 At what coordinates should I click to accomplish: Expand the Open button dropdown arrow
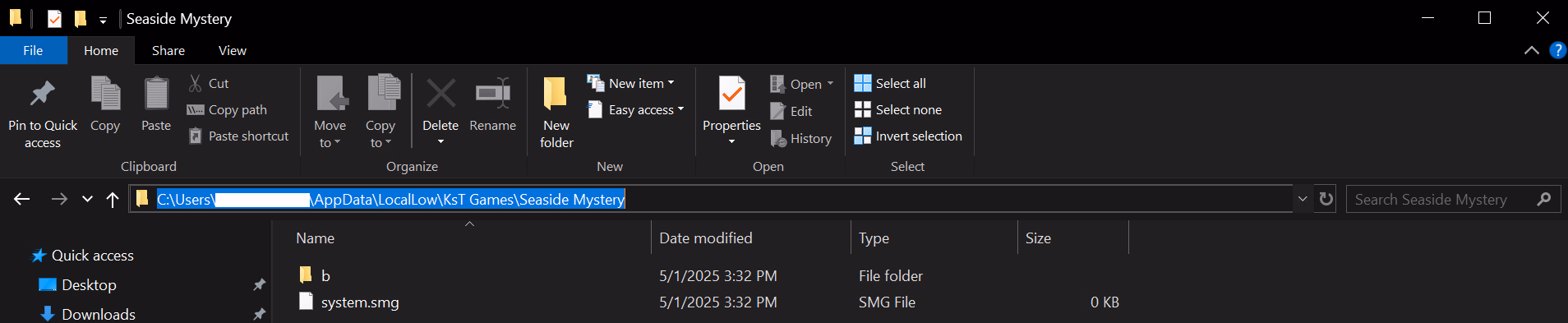[x=830, y=84]
